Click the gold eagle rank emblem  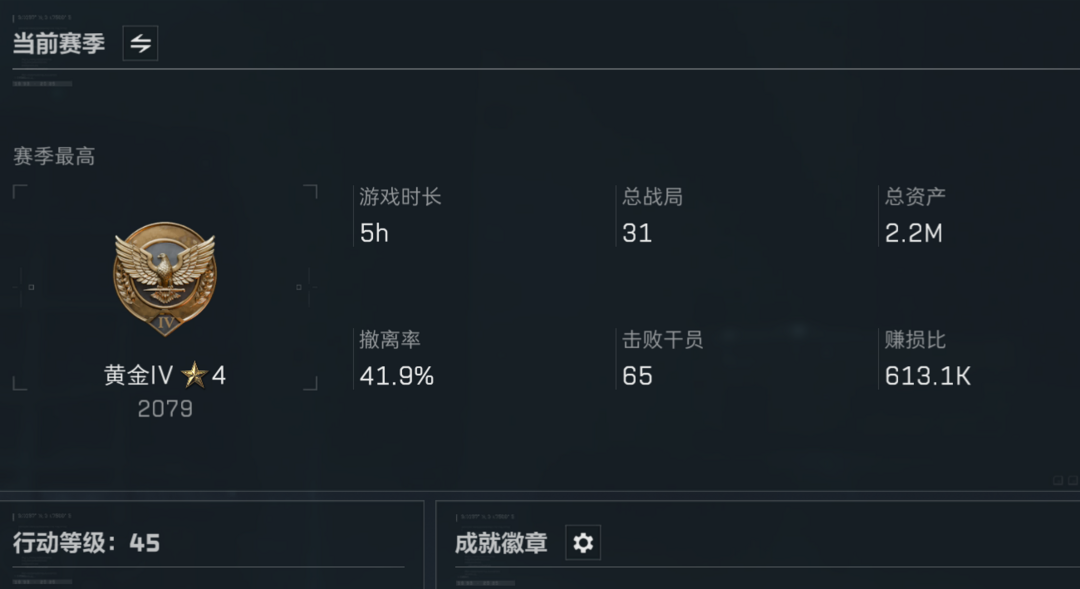(165, 279)
